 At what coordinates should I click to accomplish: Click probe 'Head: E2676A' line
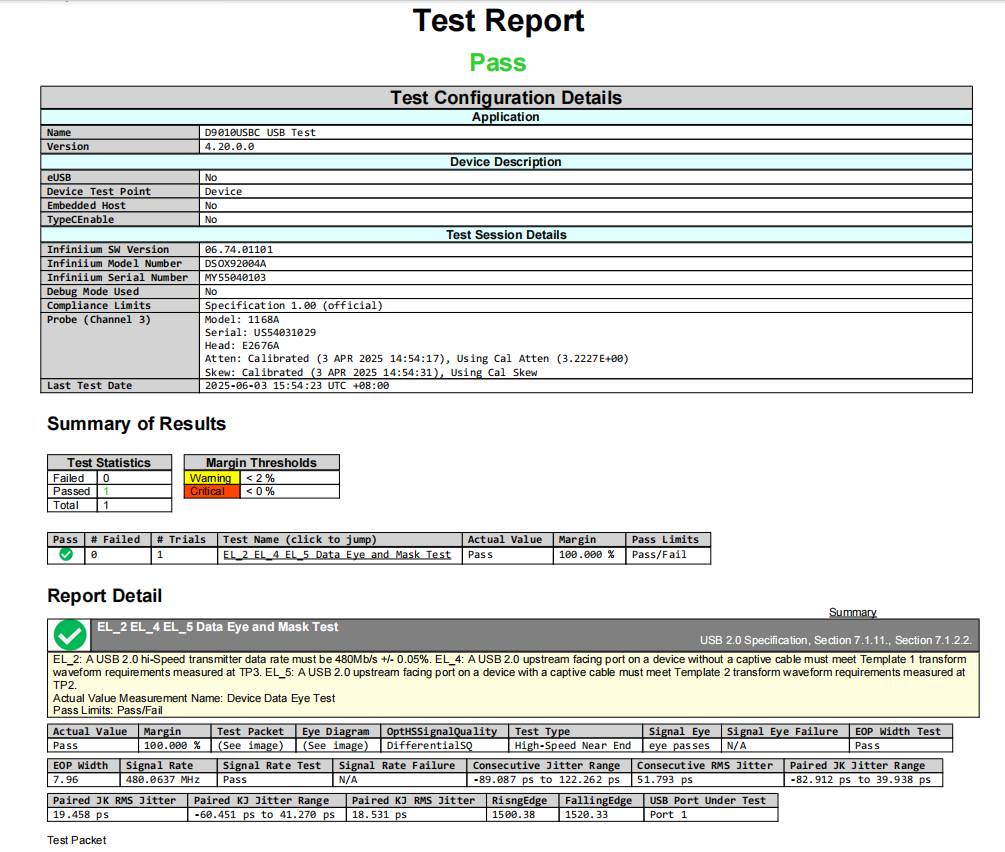tap(242, 346)
